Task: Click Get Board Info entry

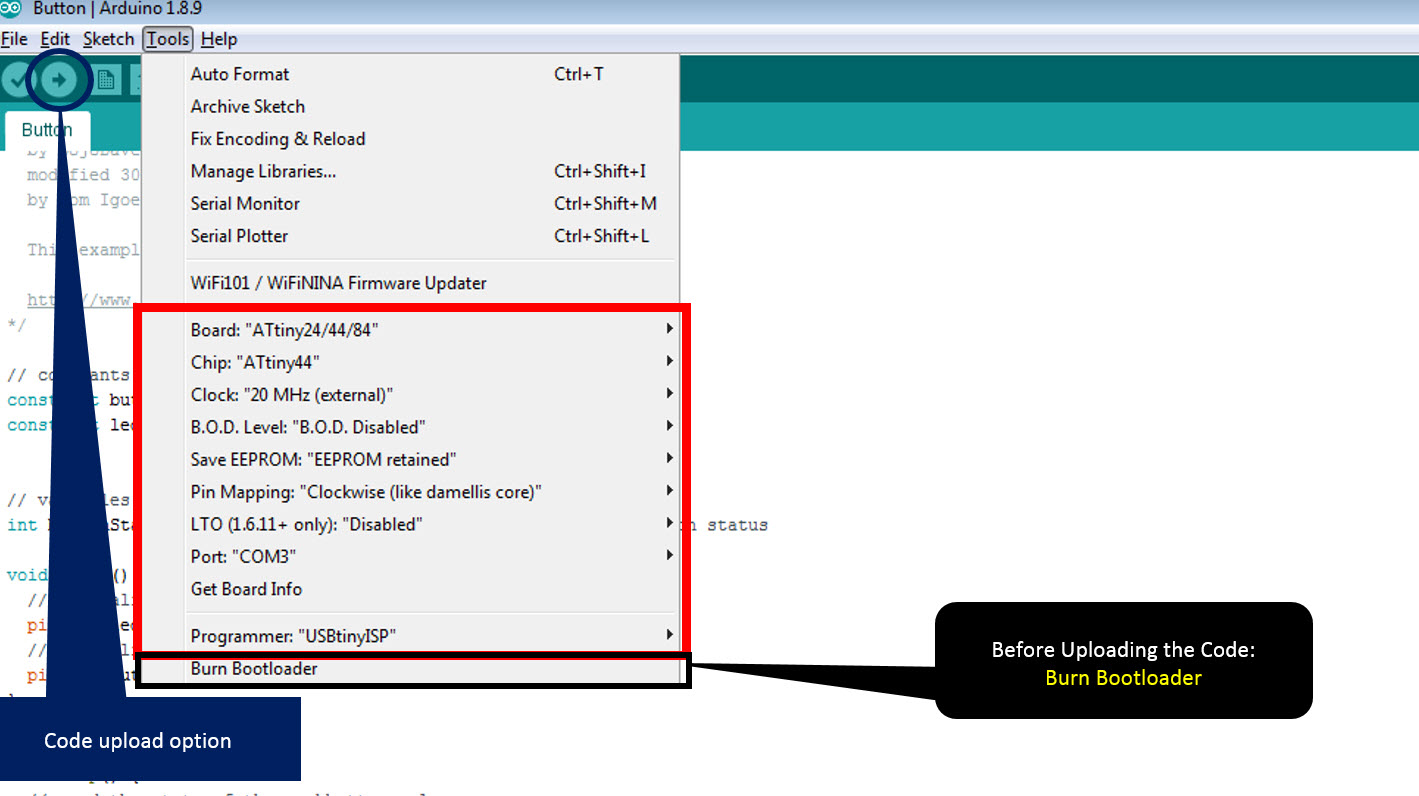Action: click(410, 589)
